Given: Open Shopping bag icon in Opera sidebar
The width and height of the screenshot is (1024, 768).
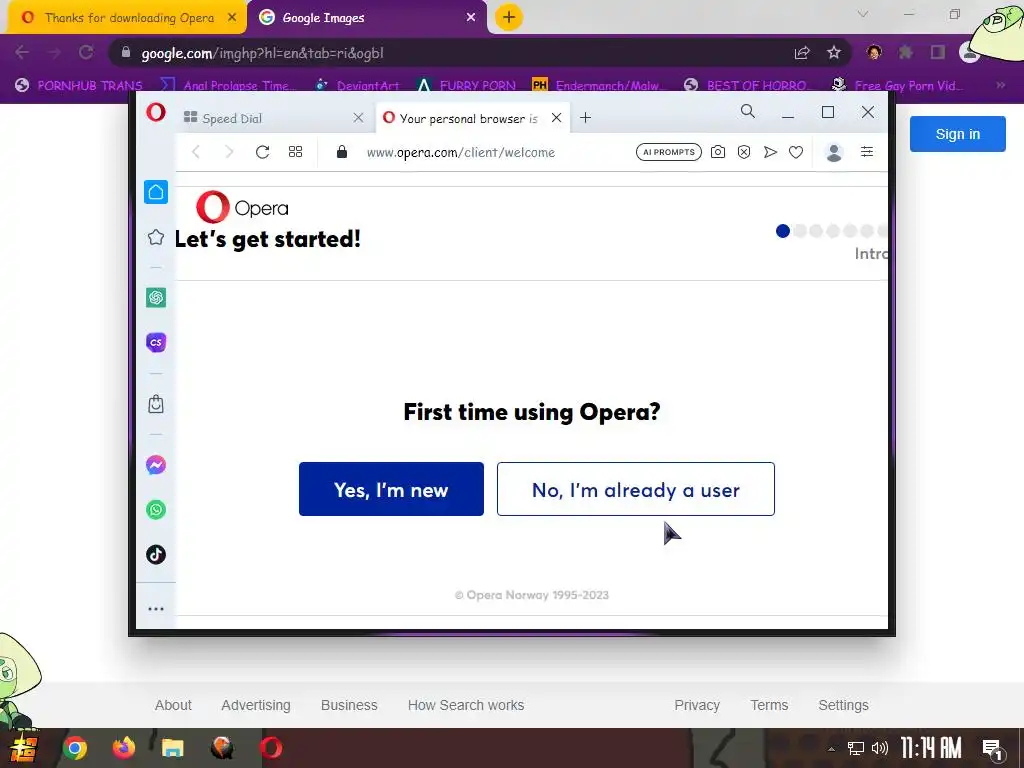Looking at the screenshot, I should tap(155, 404).
